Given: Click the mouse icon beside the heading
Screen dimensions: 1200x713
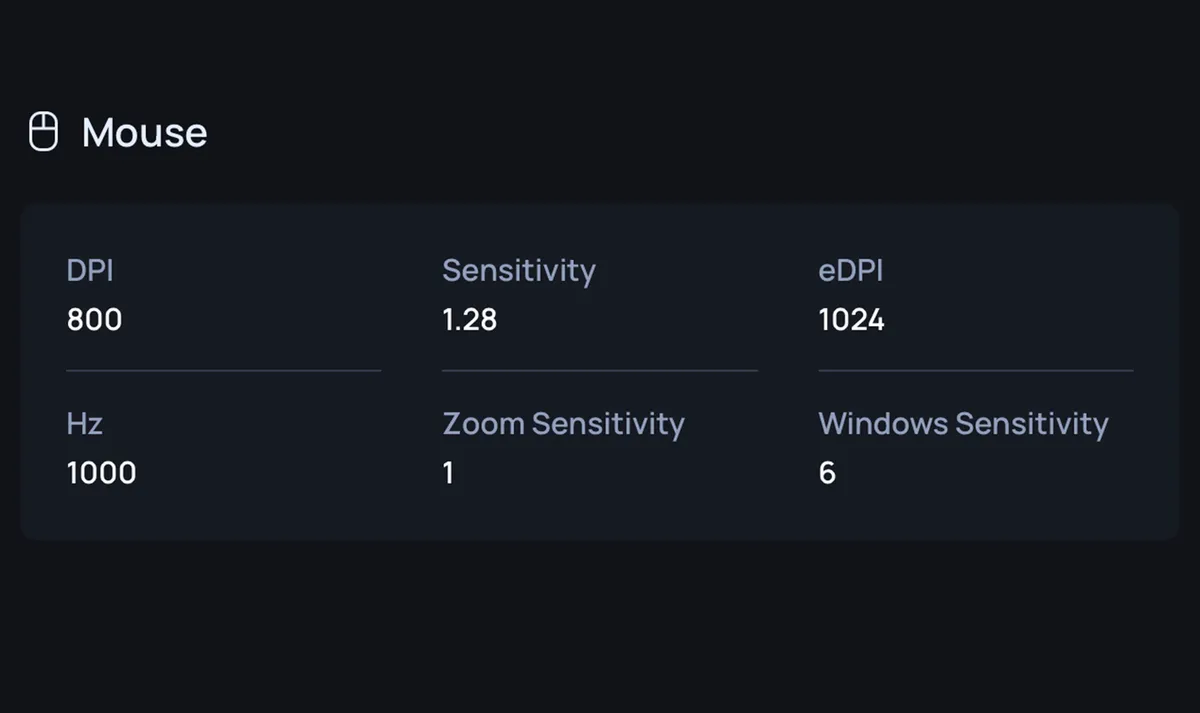Looking at the screenshot, I should [x=43, y=132].
